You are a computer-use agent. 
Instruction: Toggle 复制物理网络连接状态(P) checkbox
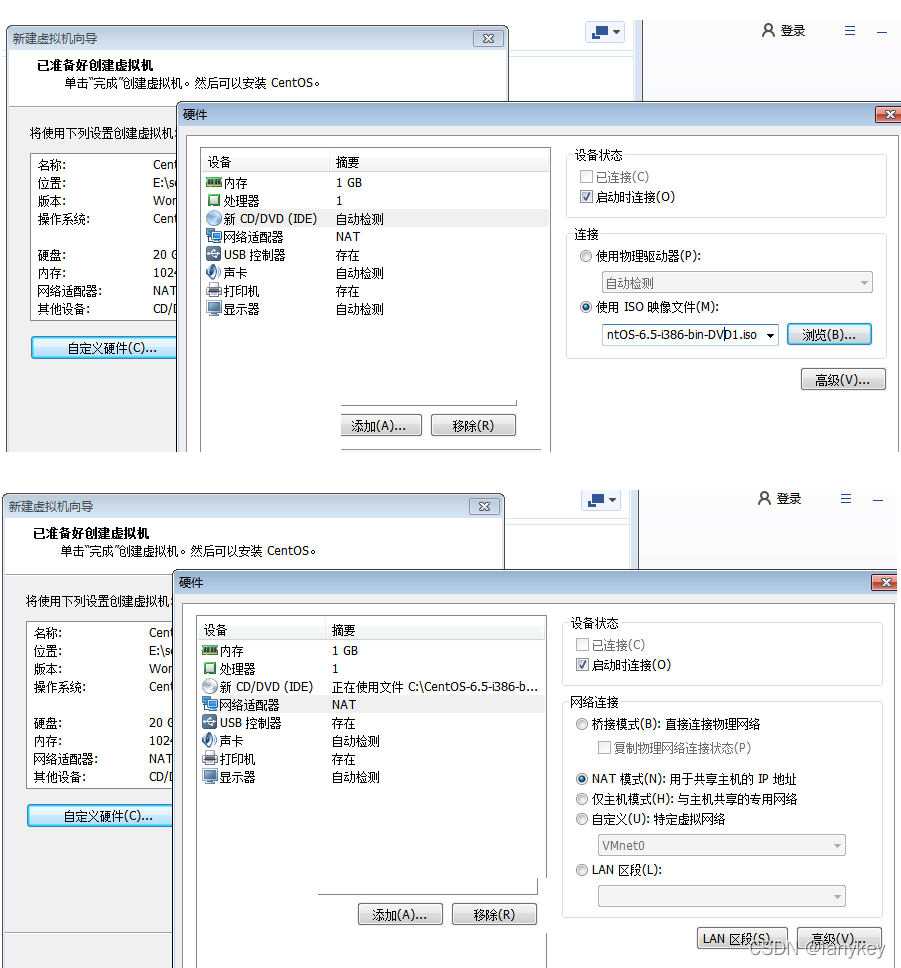[x=605, y=748]
